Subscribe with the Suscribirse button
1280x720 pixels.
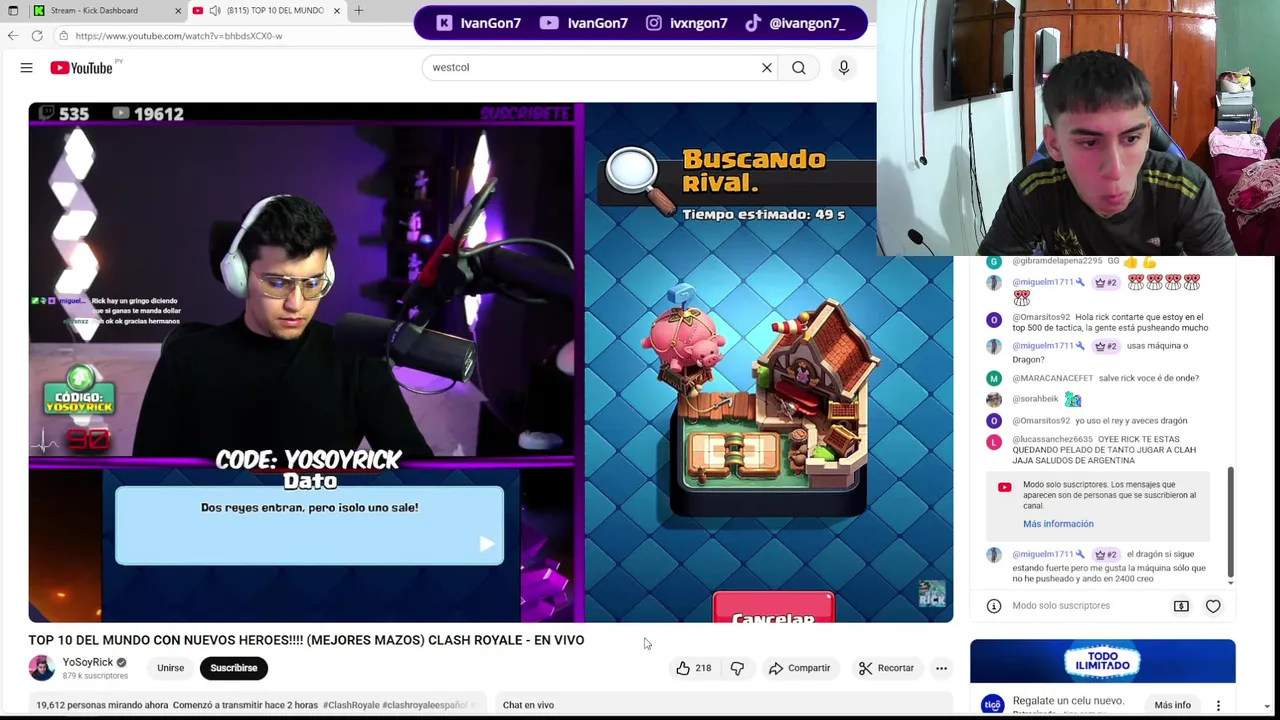[234, 668]
